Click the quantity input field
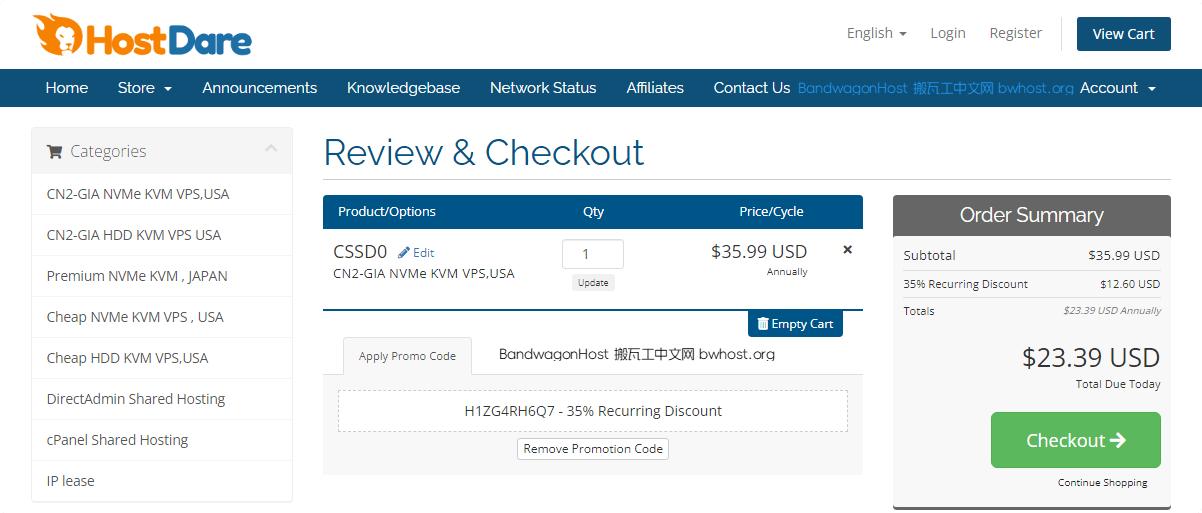The image size is (1202, 513). click(x=593, y=254)
